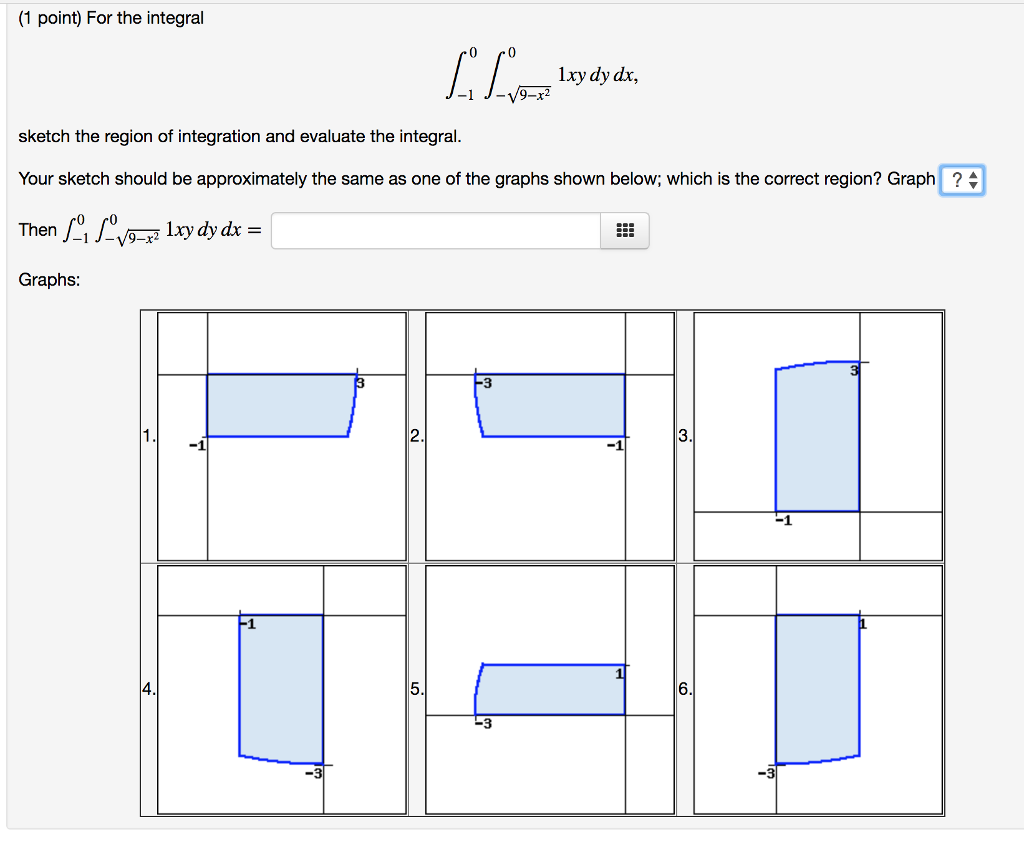Click the question mark in the Graph combobox
This screenshot has width=1024, height=847.
[958, 180]
